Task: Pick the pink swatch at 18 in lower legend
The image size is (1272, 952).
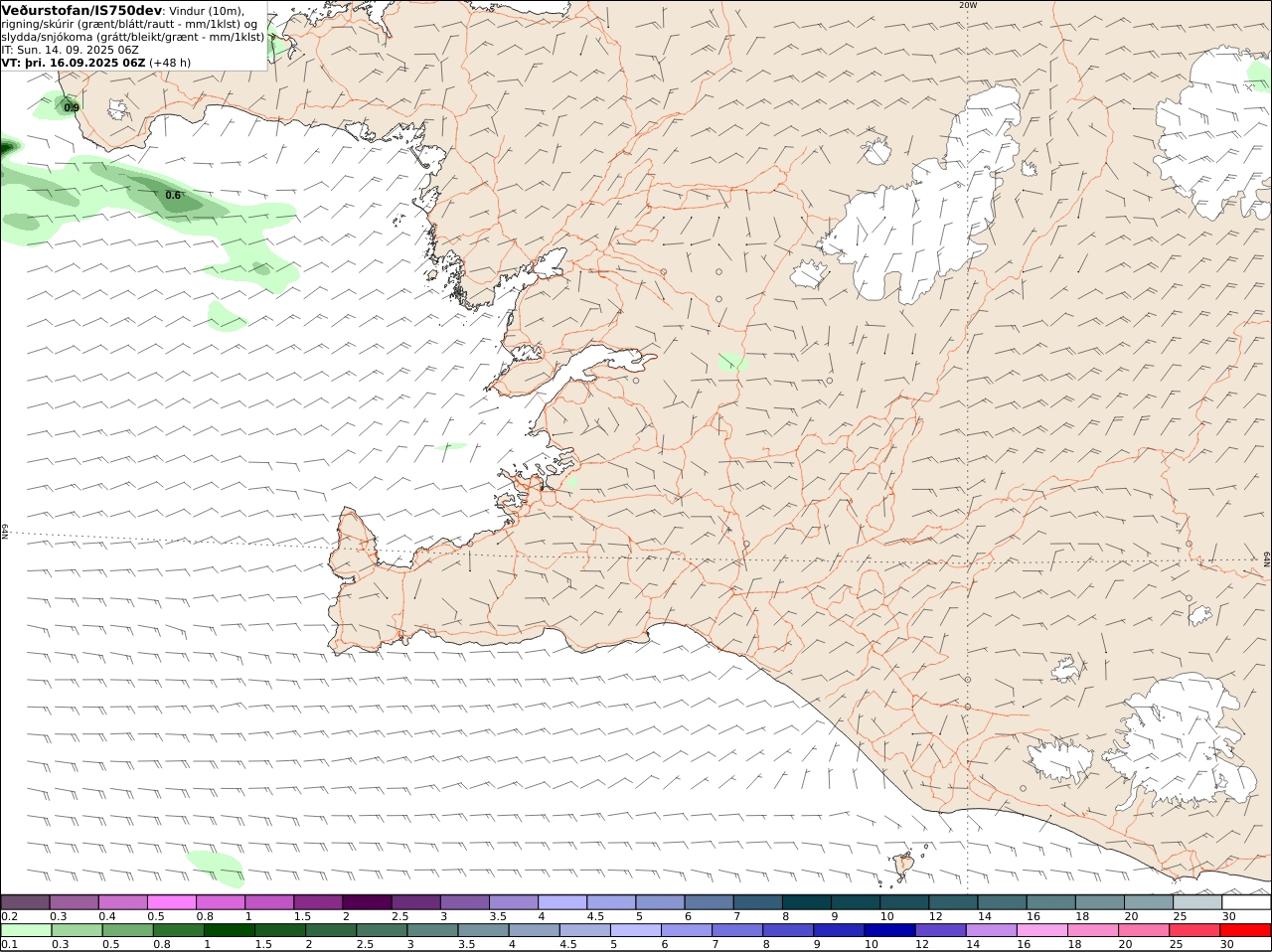Action: 1093,931
